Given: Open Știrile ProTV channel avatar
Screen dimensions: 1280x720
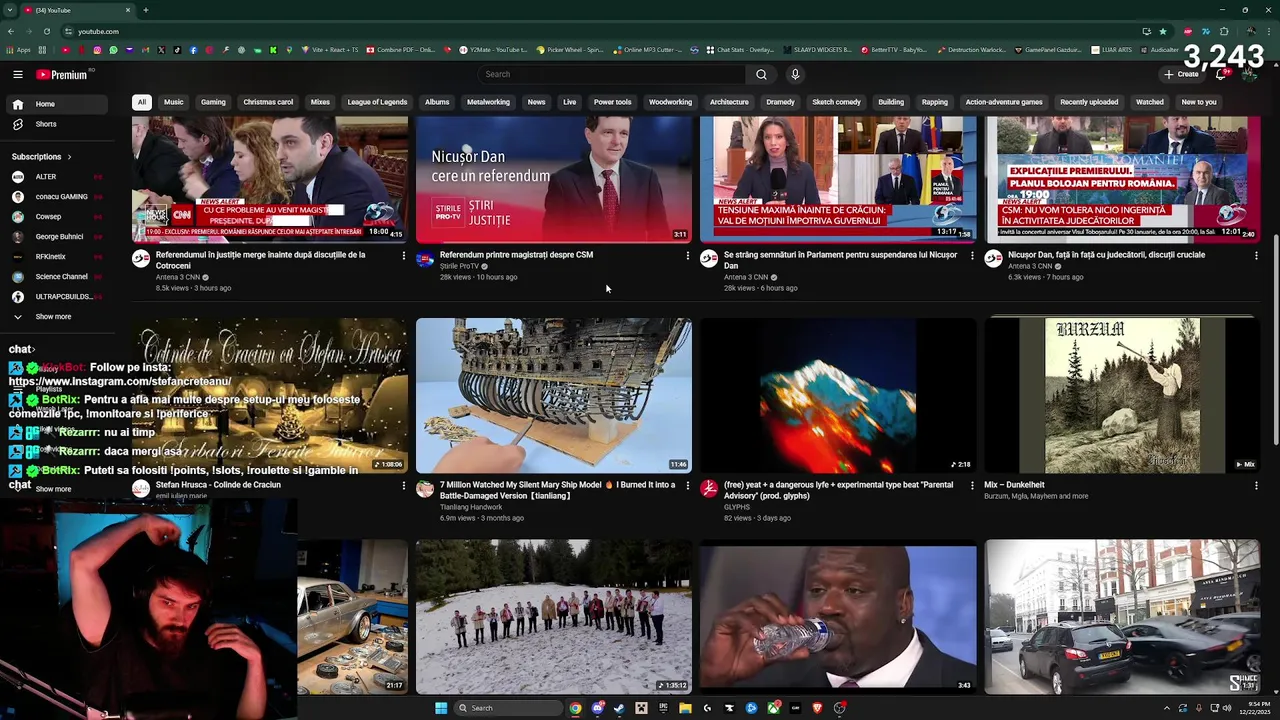Looking at the screenshot, I should click(x=425, y=259).
